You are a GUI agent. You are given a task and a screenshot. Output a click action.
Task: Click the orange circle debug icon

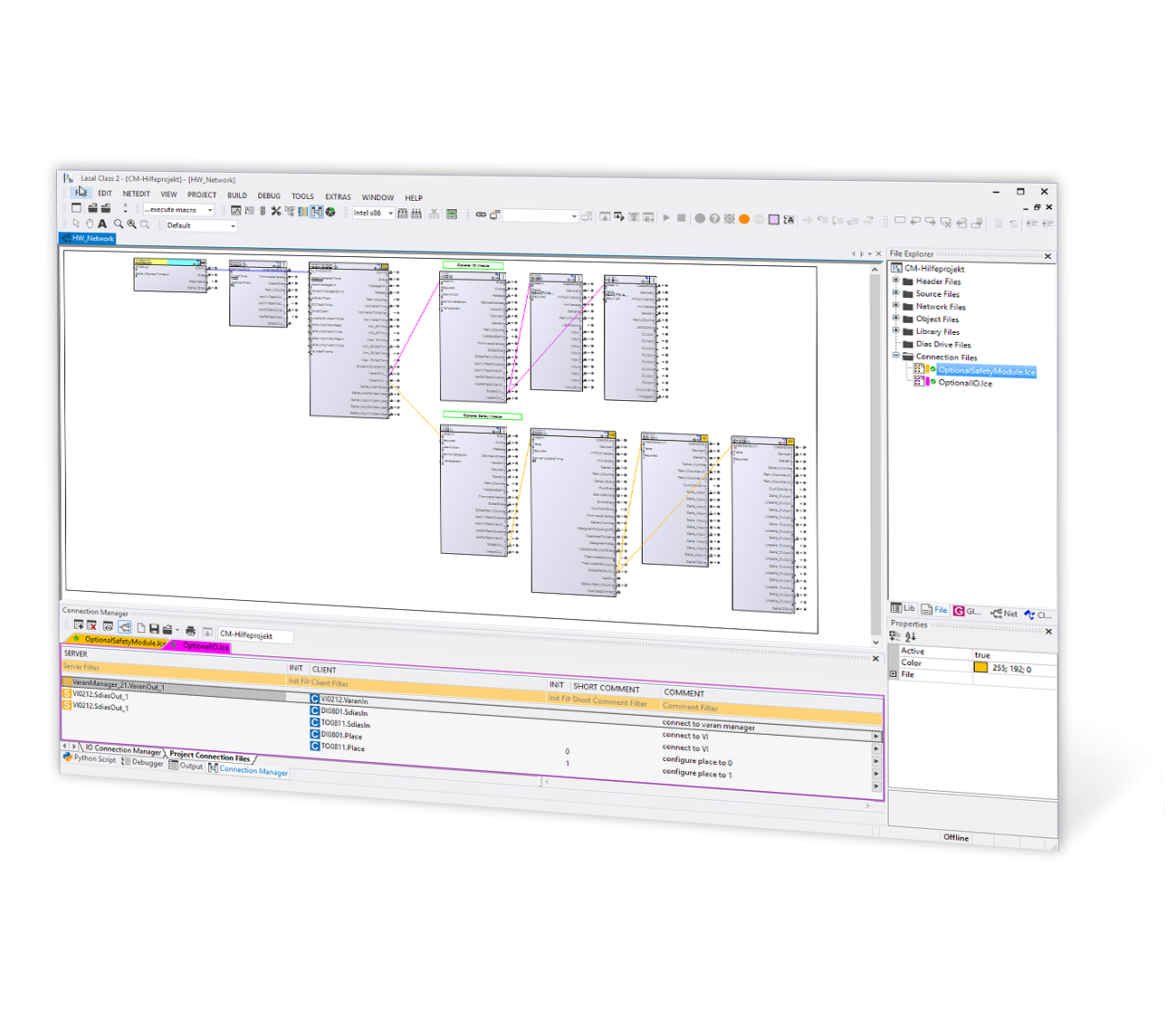[744, 219]
